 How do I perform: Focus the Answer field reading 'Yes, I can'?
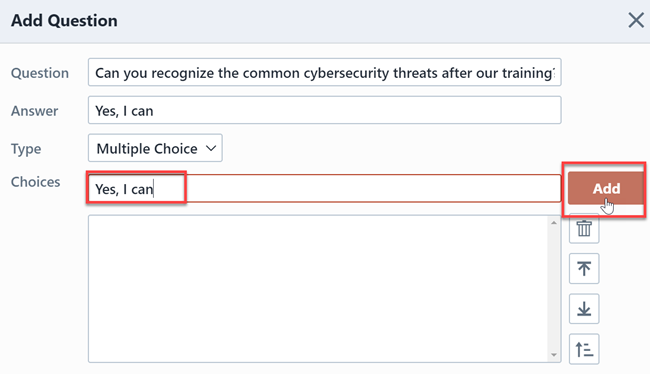click(325, 110)
